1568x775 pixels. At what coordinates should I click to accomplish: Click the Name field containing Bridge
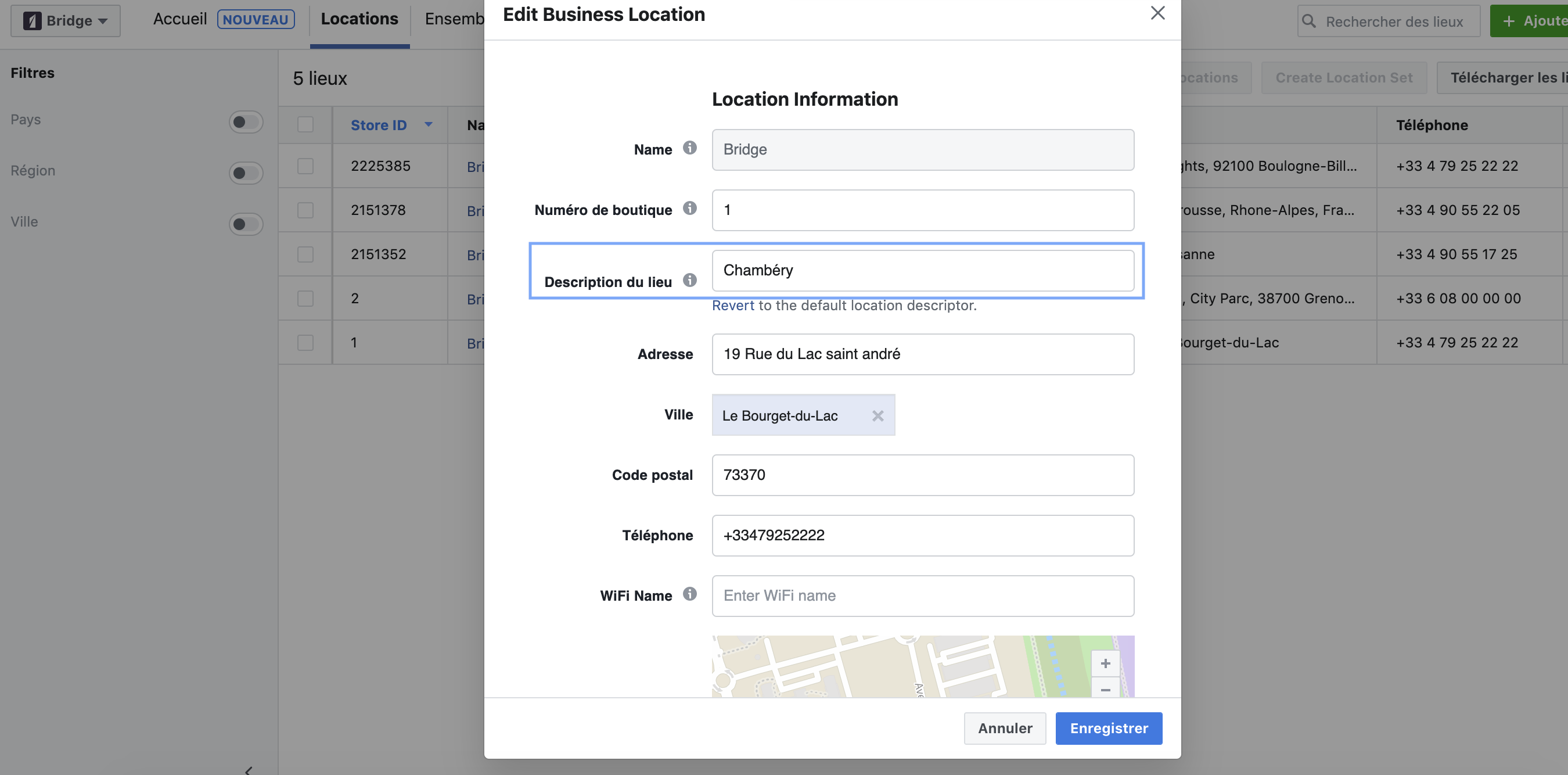pos(923,150)
